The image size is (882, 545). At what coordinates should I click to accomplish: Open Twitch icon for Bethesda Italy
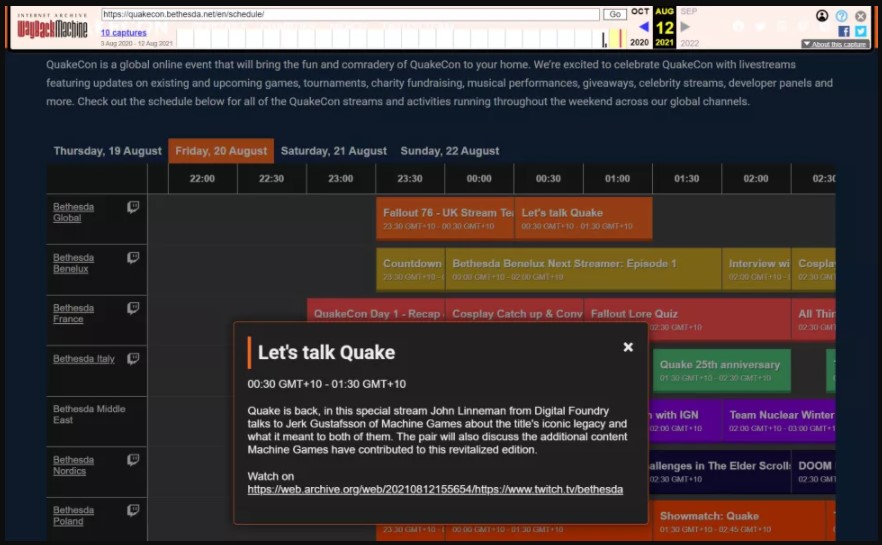[x=133, y=358]
